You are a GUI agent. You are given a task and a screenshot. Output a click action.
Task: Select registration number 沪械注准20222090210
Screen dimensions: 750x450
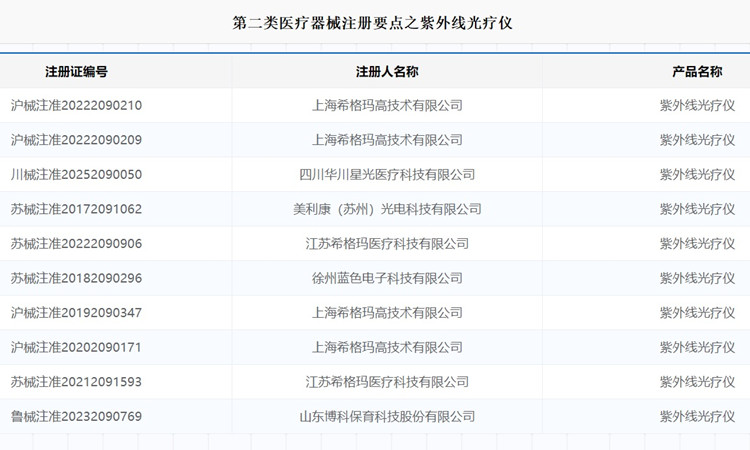(77, 105)
